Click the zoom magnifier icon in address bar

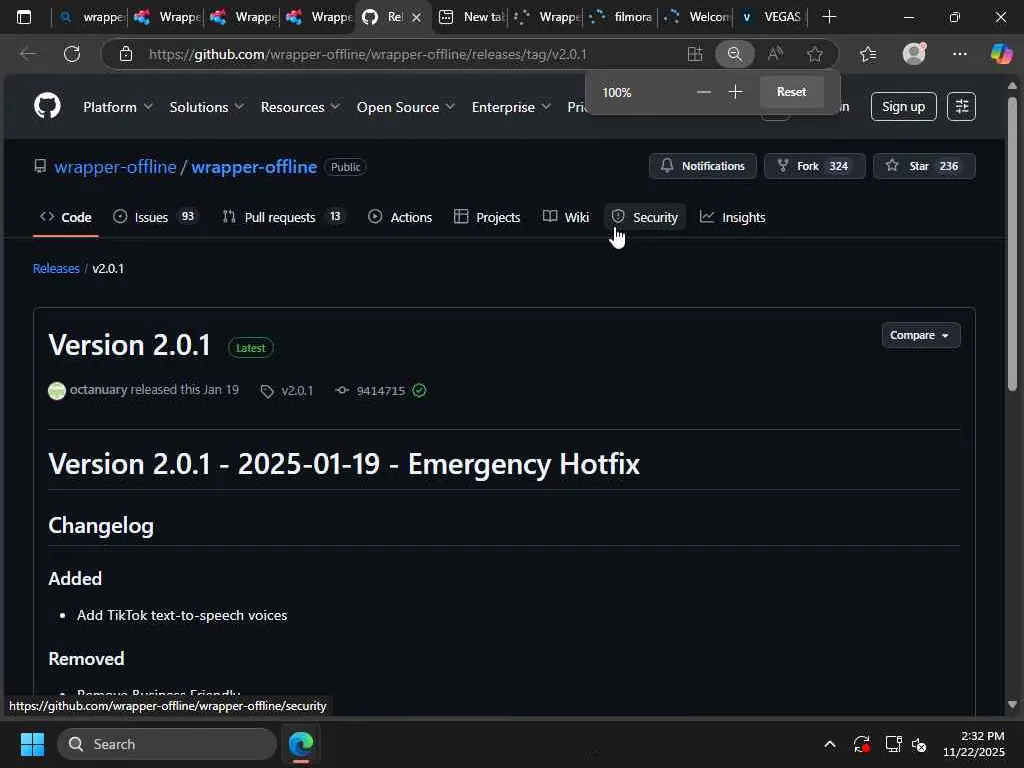[x=735, y=54]
